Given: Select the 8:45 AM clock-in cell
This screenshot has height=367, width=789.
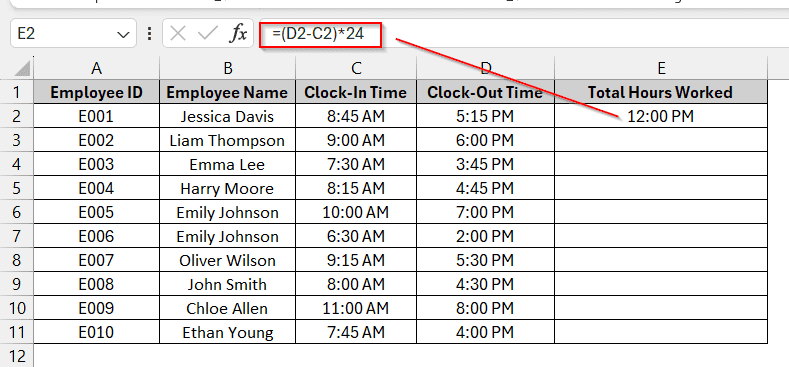Looking at the screenshot, I should tap(356, 116).
